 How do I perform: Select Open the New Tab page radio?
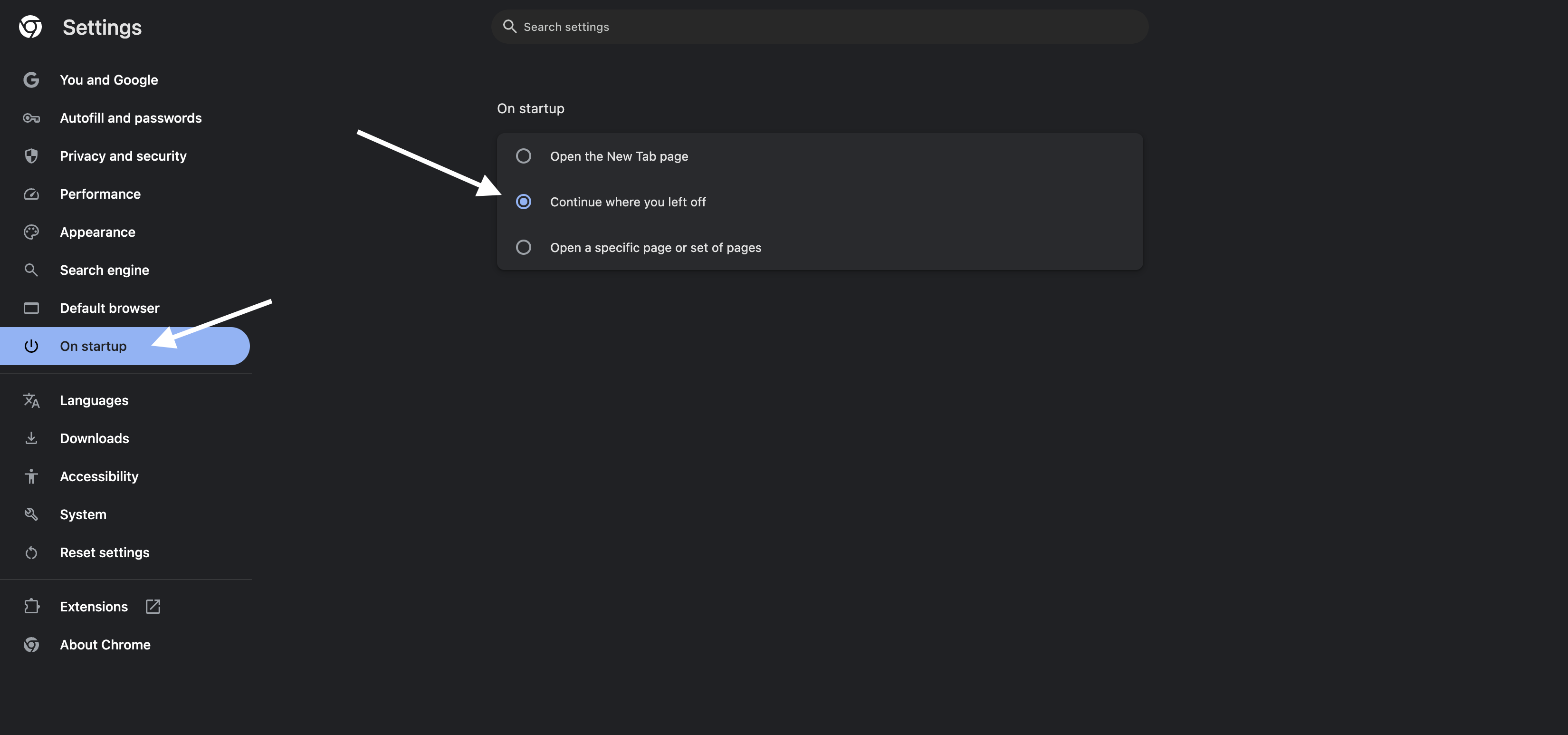524,156
